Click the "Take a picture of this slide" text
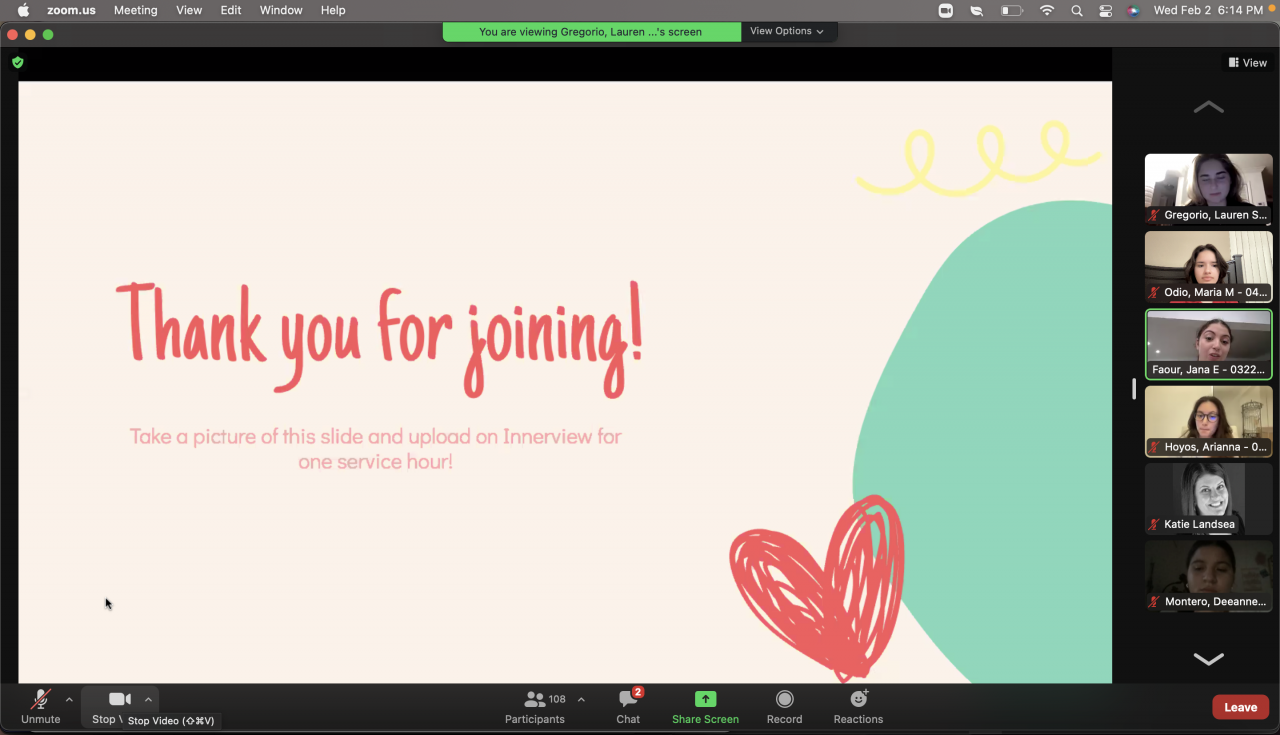The image size is (1280, 735). (376, 449)
